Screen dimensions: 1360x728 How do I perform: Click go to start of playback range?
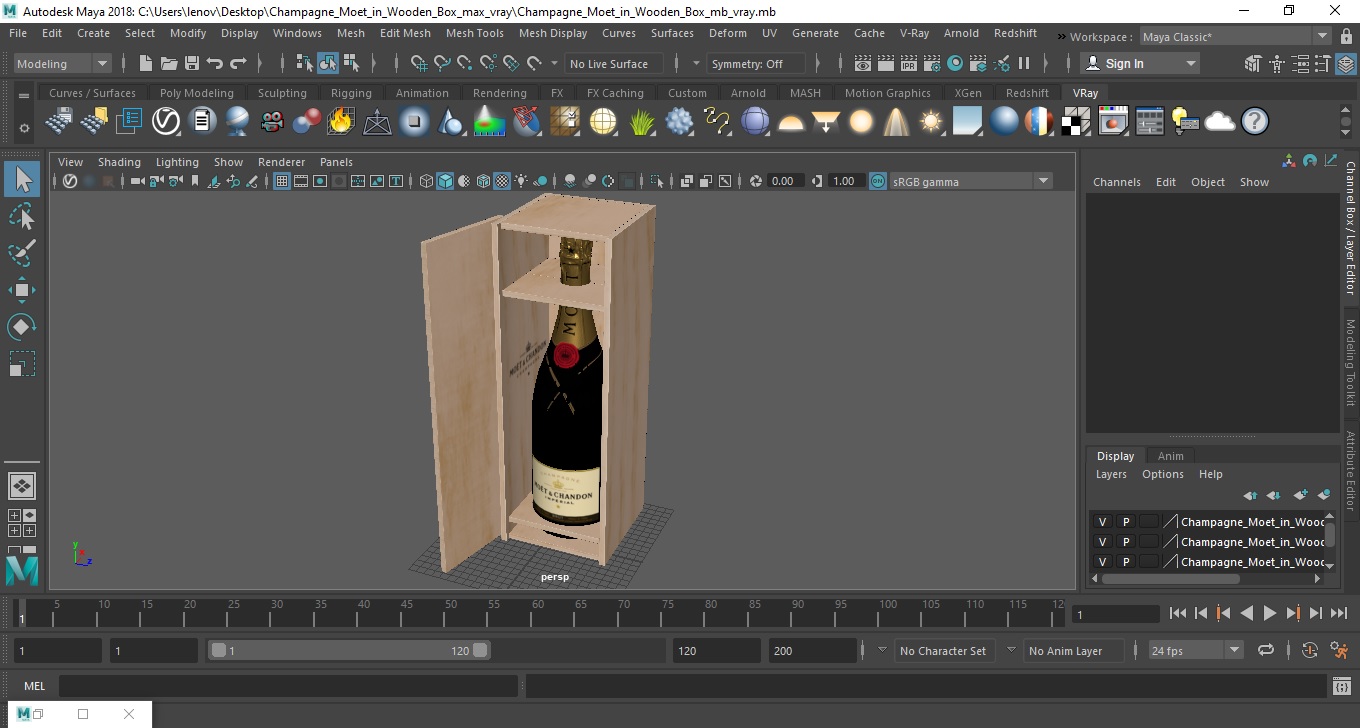click(x=1178, y=613)
